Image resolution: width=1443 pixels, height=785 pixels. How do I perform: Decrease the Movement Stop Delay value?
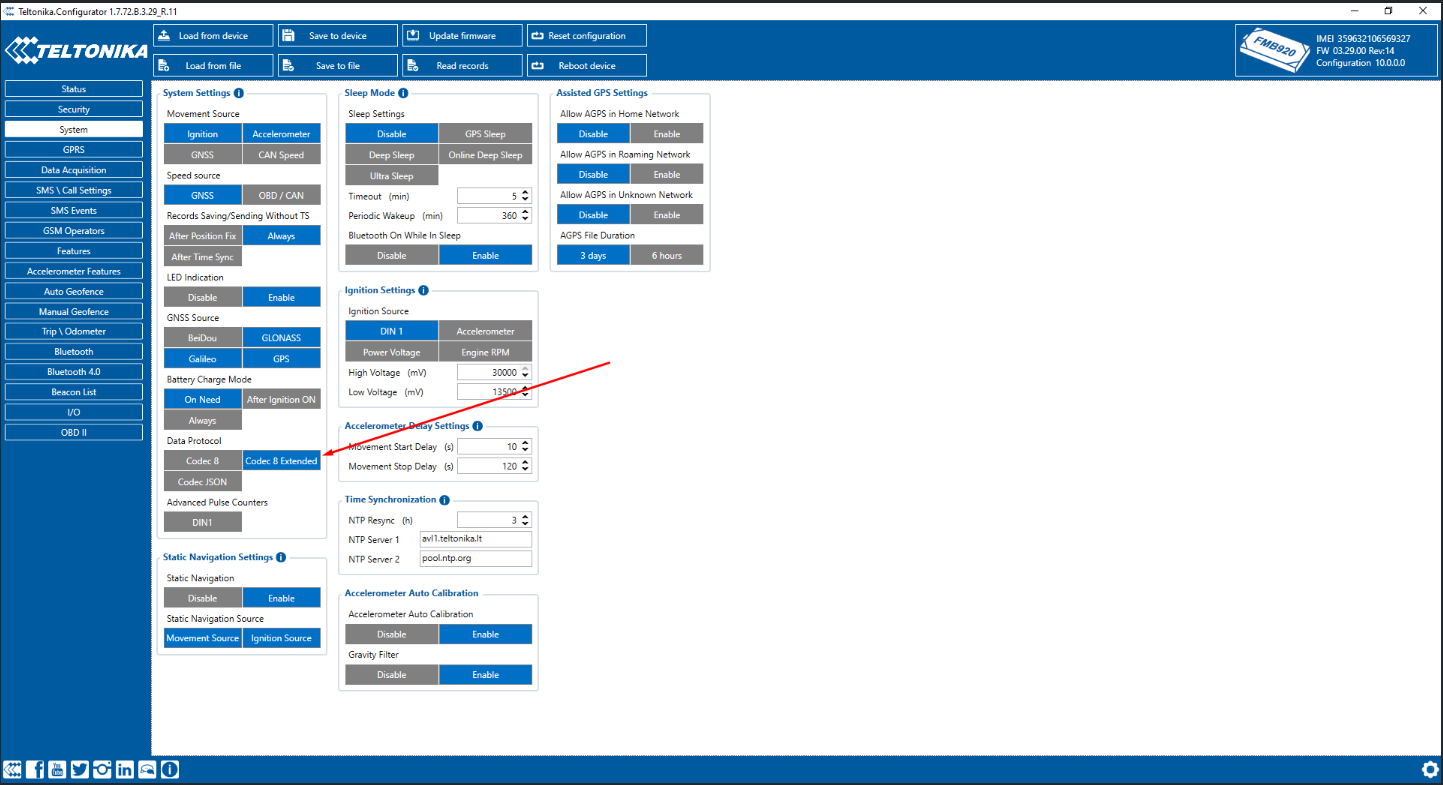pos(526,470)
